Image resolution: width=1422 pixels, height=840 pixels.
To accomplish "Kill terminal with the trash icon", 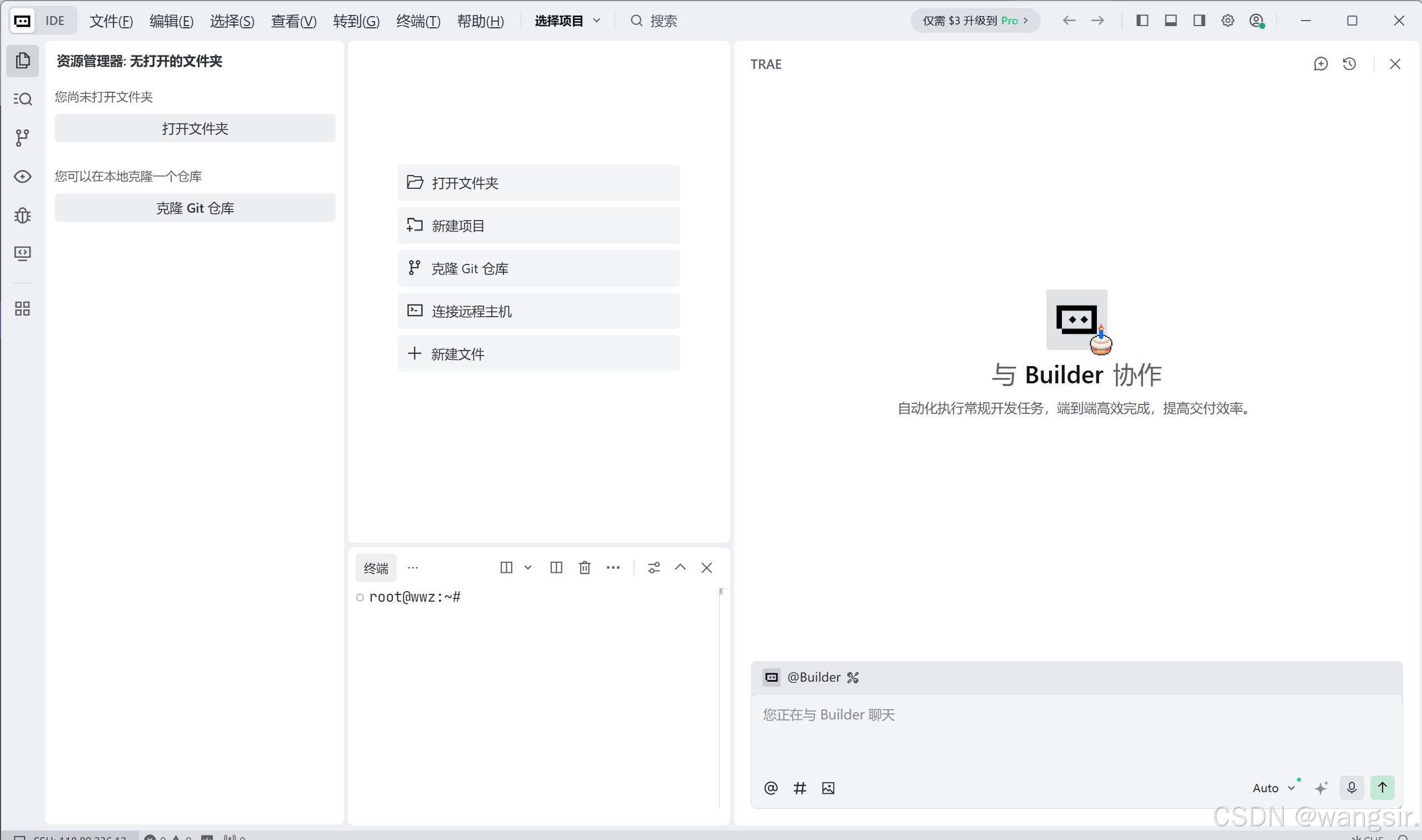I will pyautogui.click(x=584, y=567).
